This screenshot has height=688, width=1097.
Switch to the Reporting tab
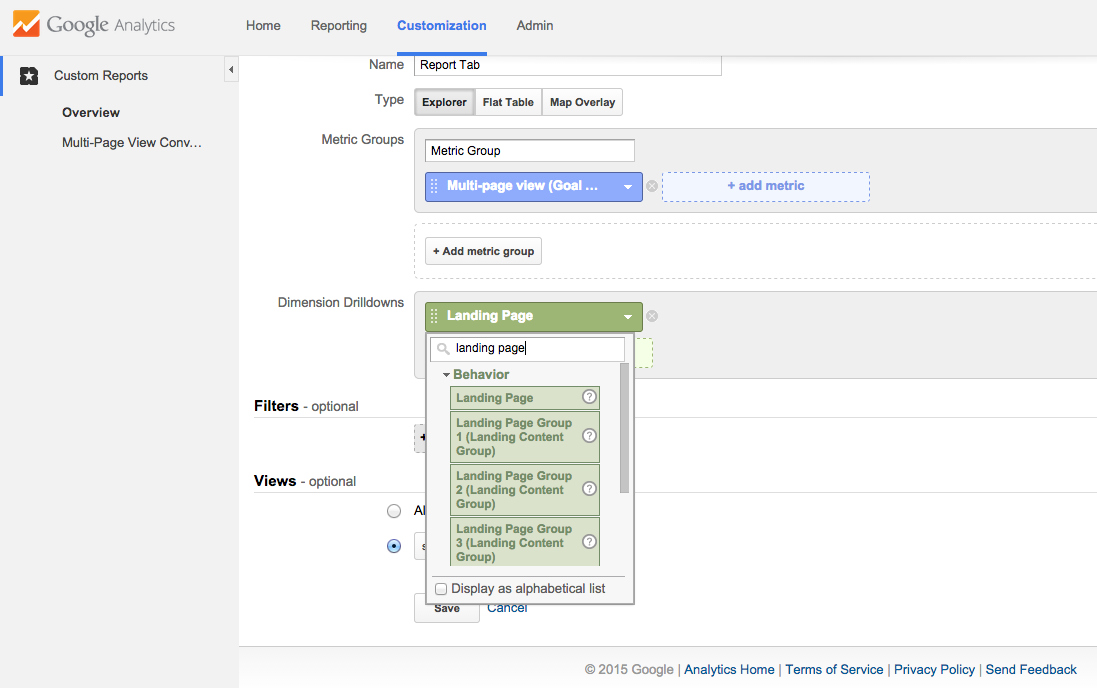338,26
